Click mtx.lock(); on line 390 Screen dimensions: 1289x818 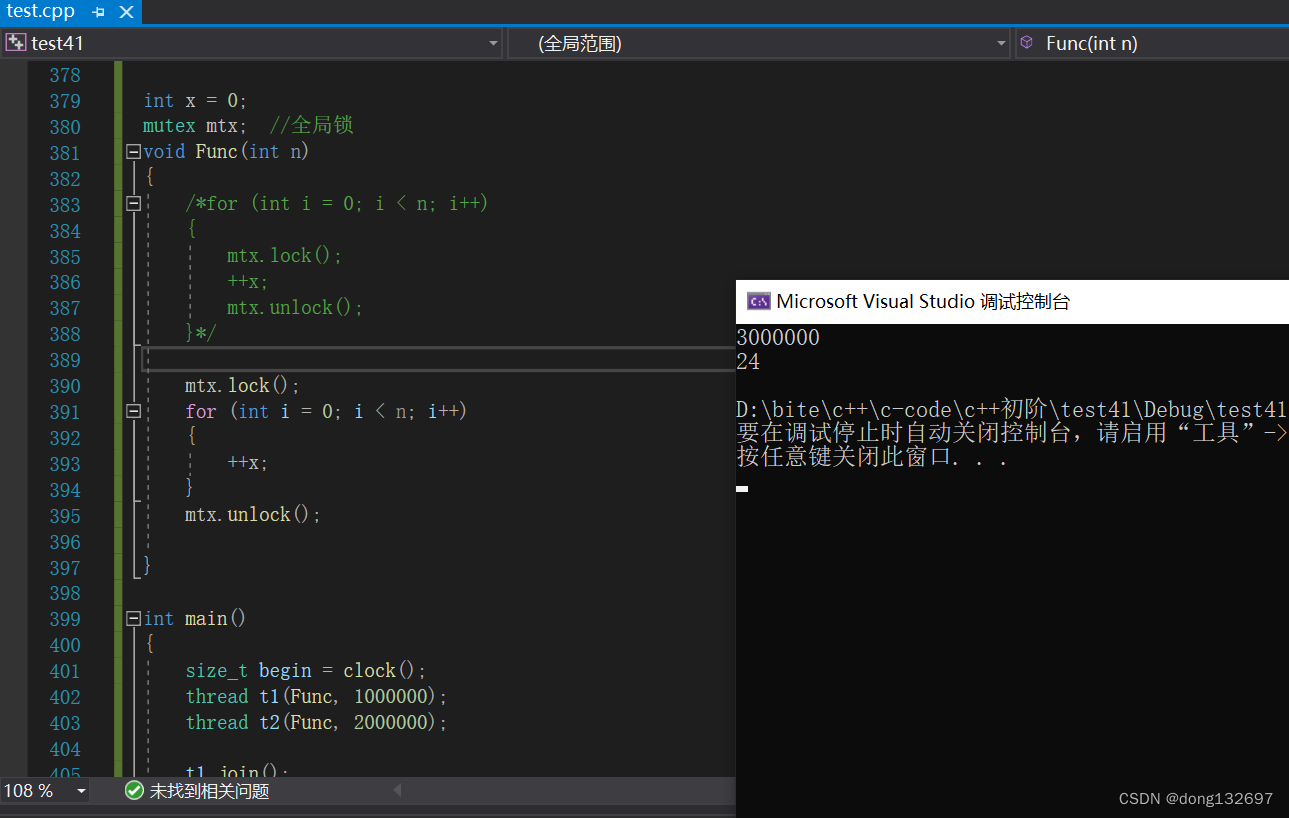coord(242,386)
